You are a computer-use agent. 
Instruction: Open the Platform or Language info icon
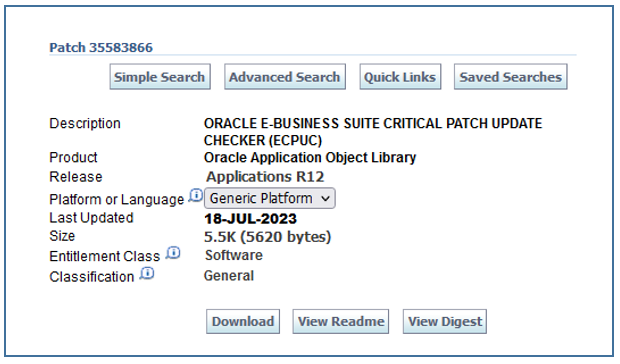196,195
